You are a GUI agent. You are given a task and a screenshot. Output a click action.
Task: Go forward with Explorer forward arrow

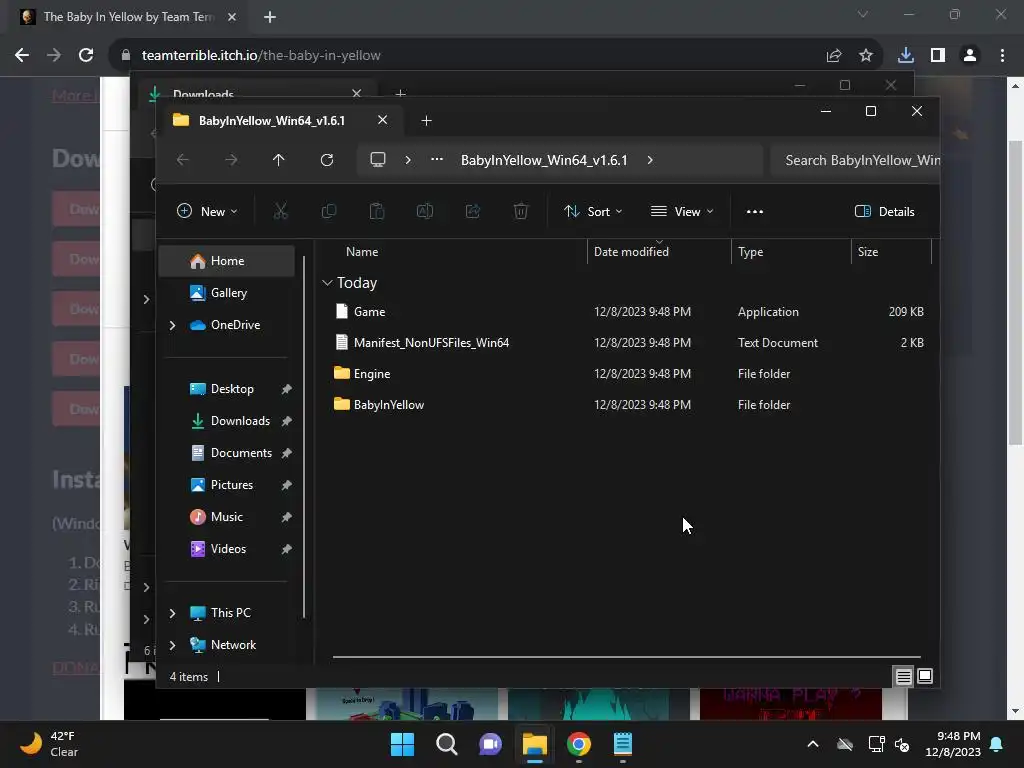pos(231,160)
